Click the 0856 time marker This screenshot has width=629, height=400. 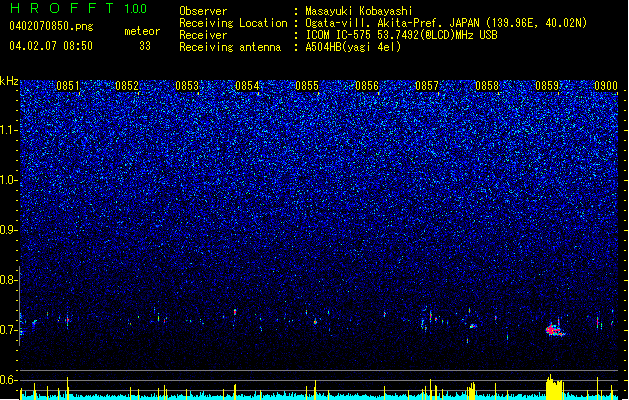(367, 85)
